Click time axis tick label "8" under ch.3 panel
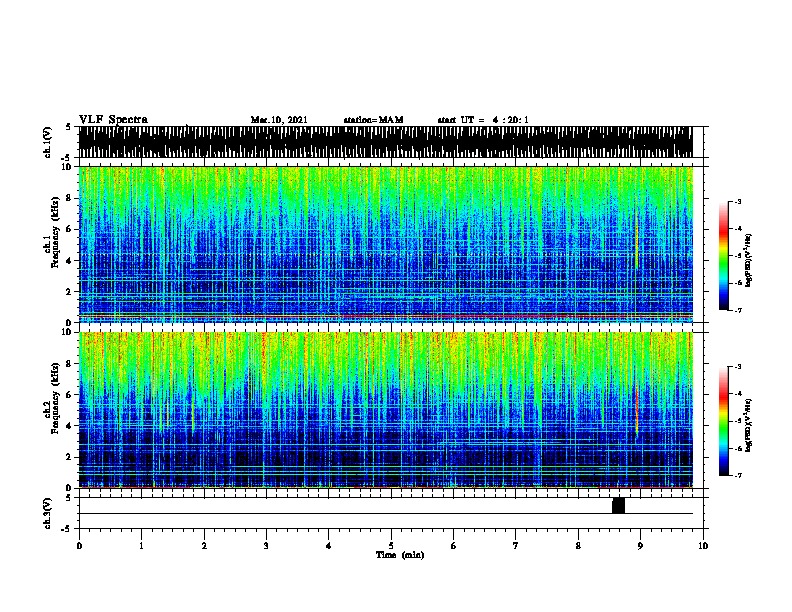The height and width of the screenshot is (612, 792). [578, 546]
